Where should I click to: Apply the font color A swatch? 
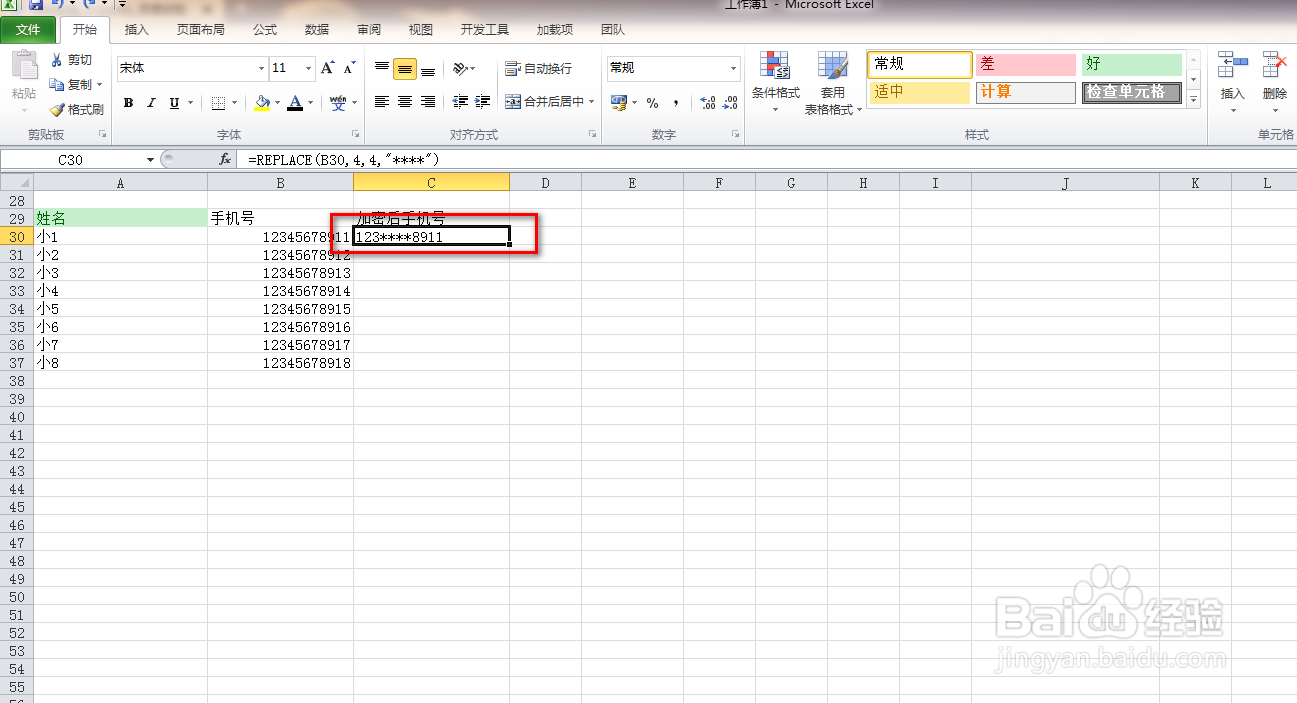tap(295, 102)
